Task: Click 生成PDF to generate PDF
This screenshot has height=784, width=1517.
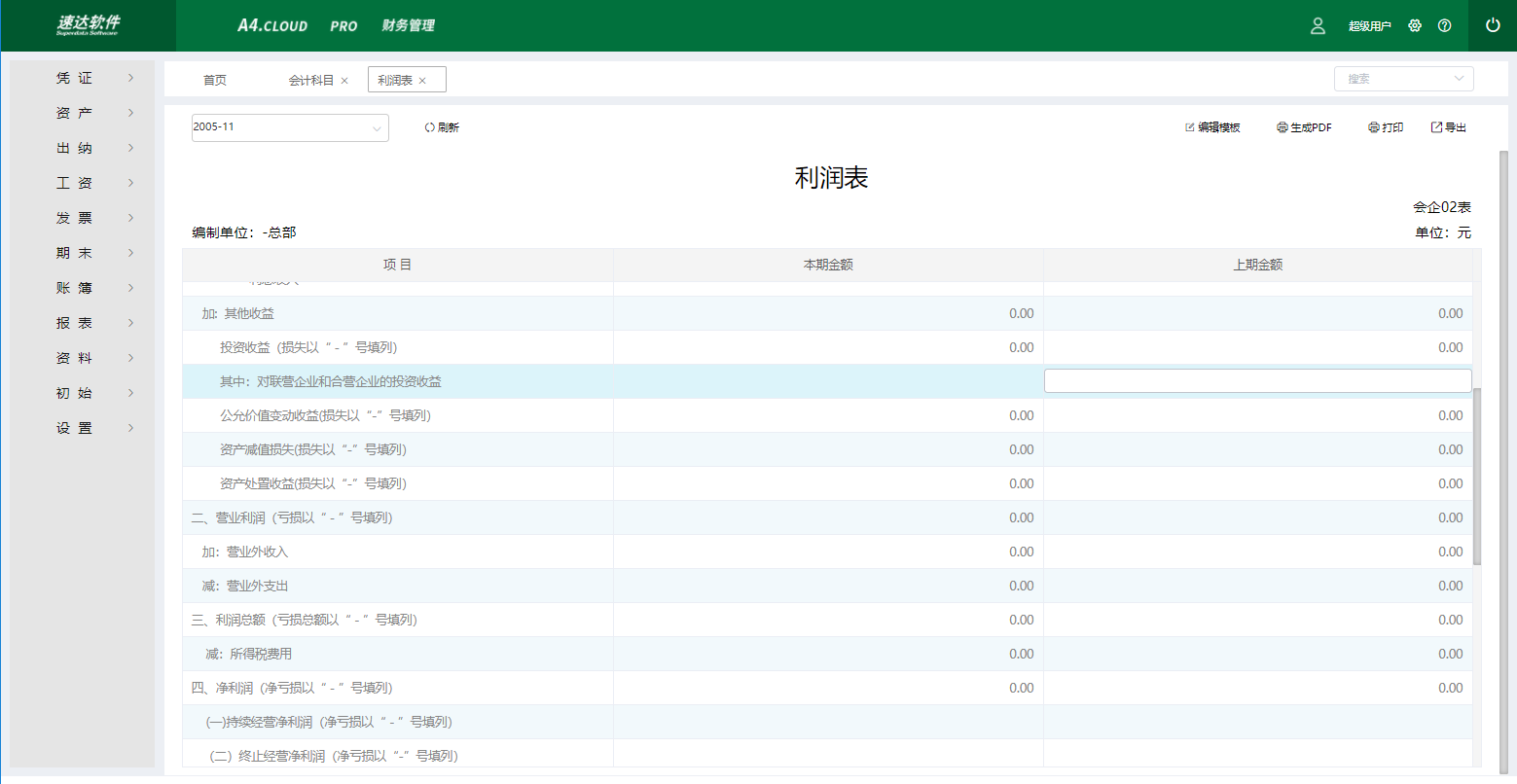Action: tap(1304, 127)
